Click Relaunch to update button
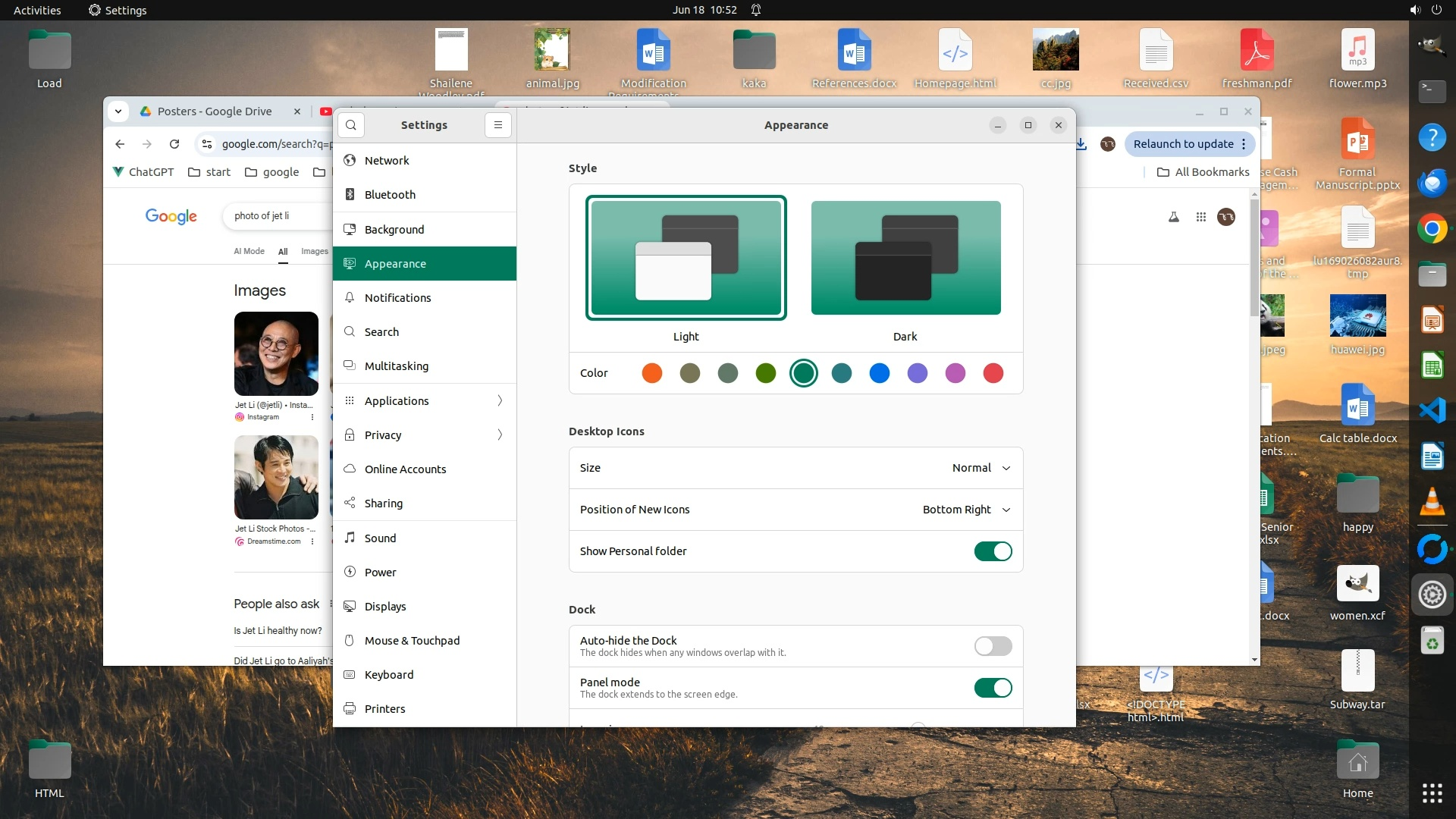This screenshot has width=1456, height=819. click(1183, 144)
